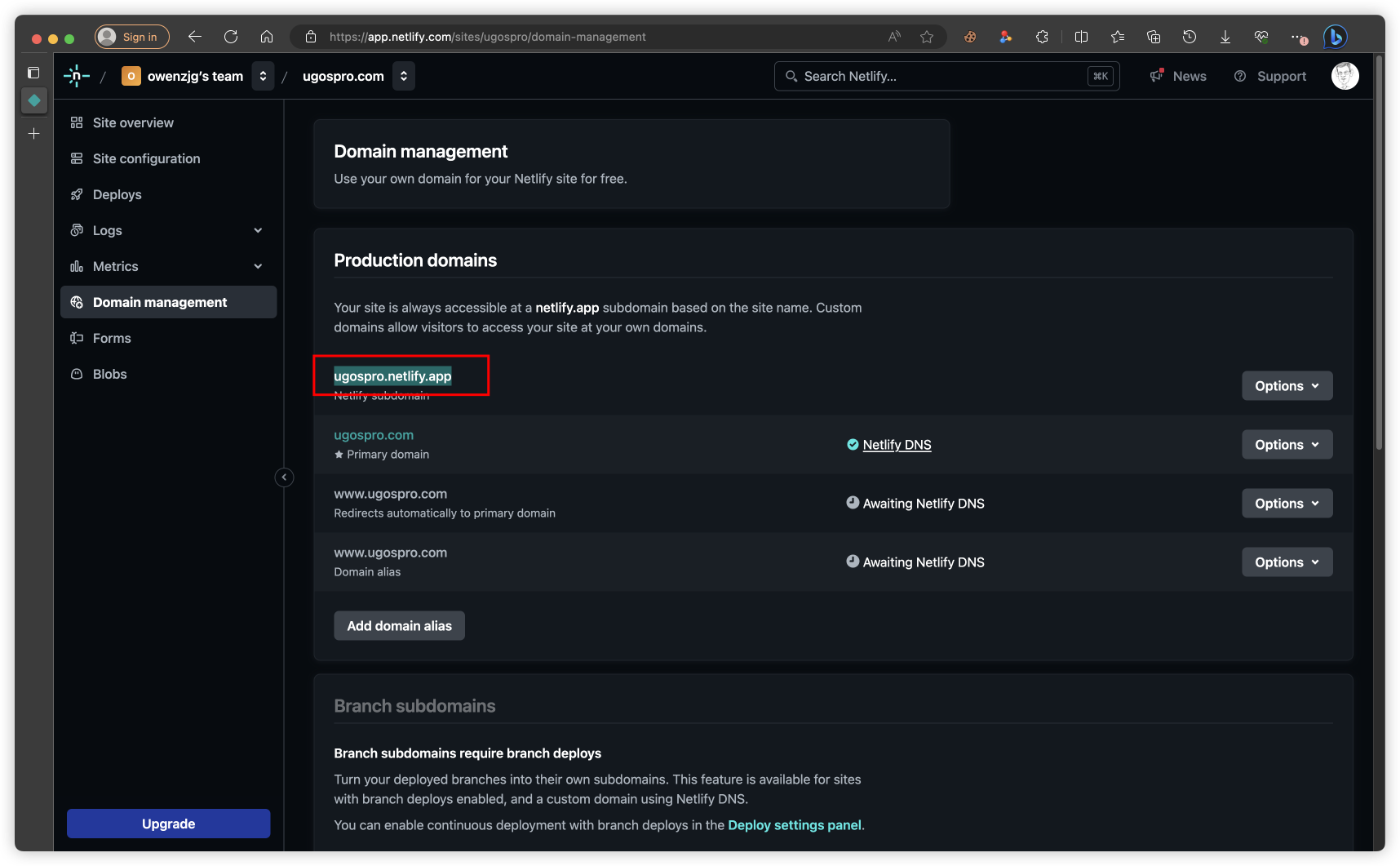Reload the page with refresh icon
The height and width of the screenshot is (866, 1400).
231,37
